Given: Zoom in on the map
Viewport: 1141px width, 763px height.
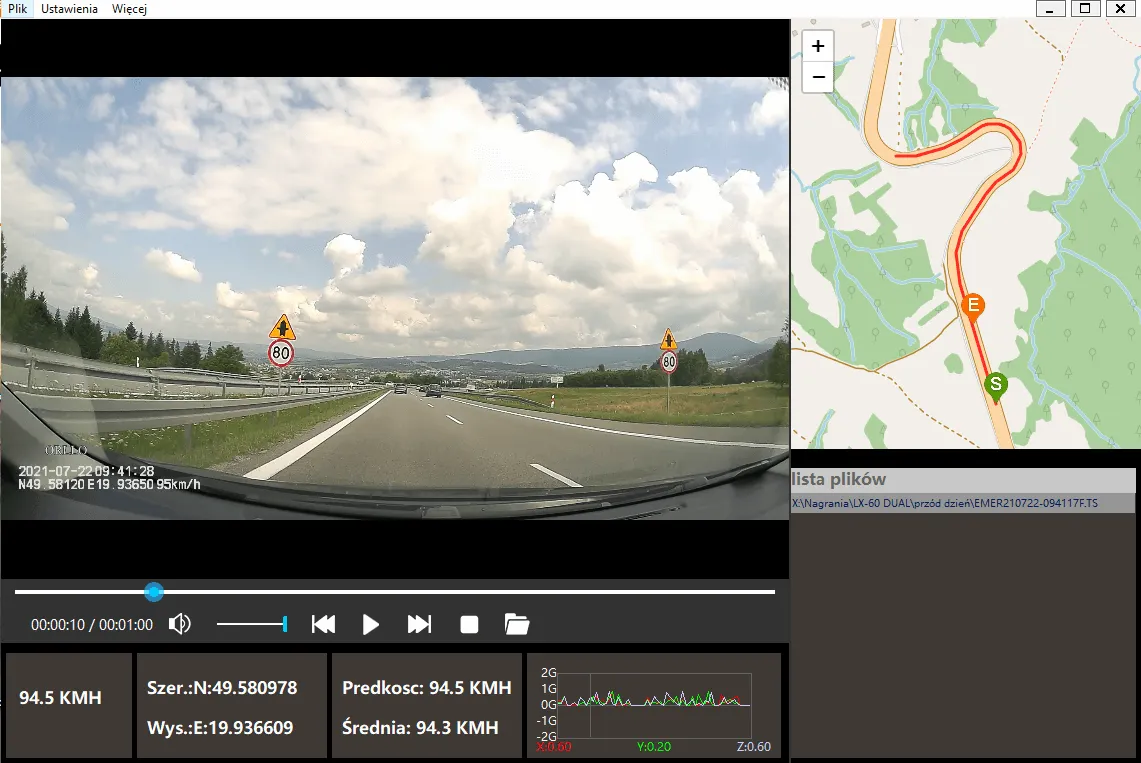Looking at the screenshot, I should 818,46.
